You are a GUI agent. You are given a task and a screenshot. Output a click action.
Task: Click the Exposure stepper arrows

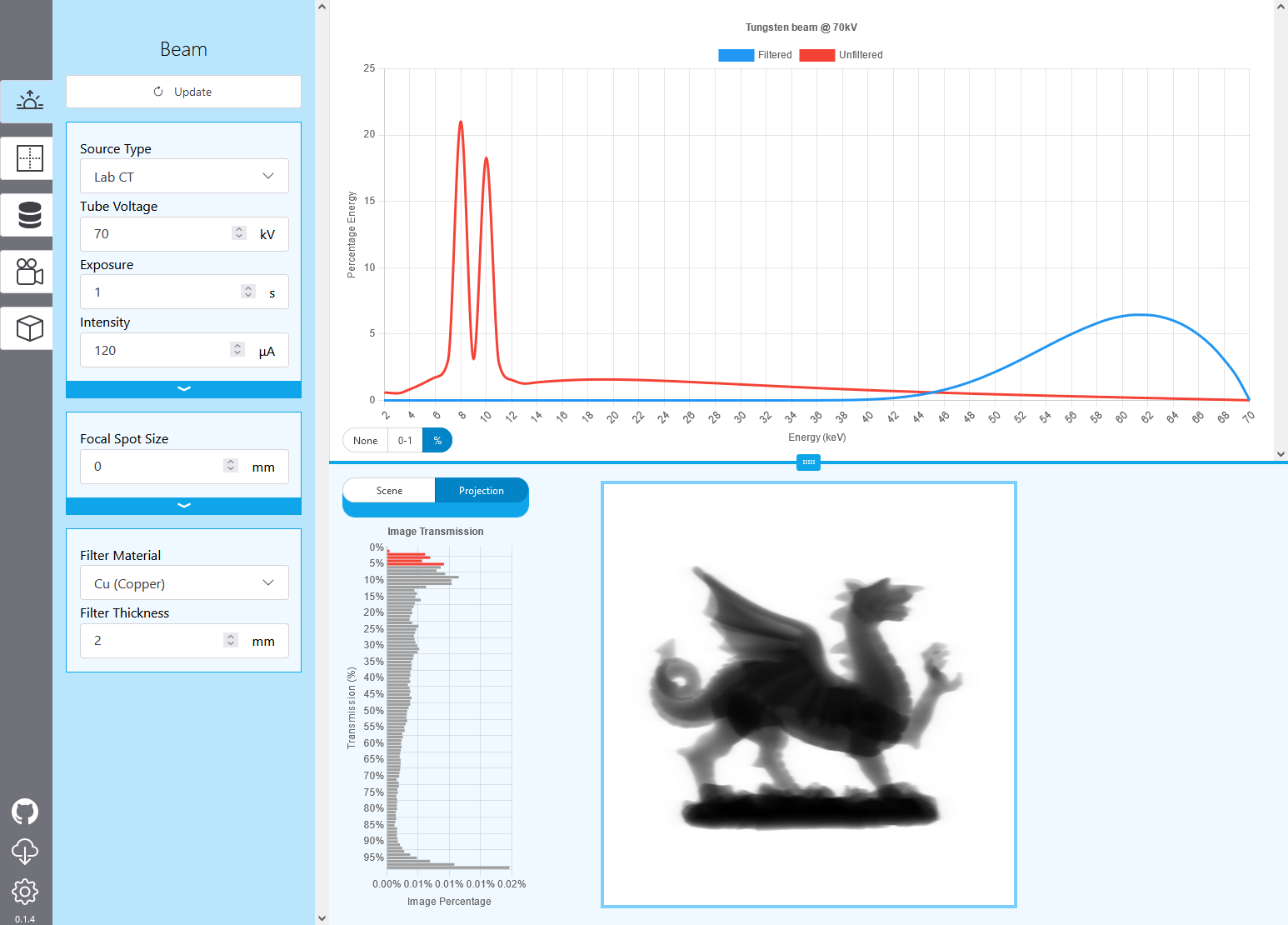click(x=247, y=291)
